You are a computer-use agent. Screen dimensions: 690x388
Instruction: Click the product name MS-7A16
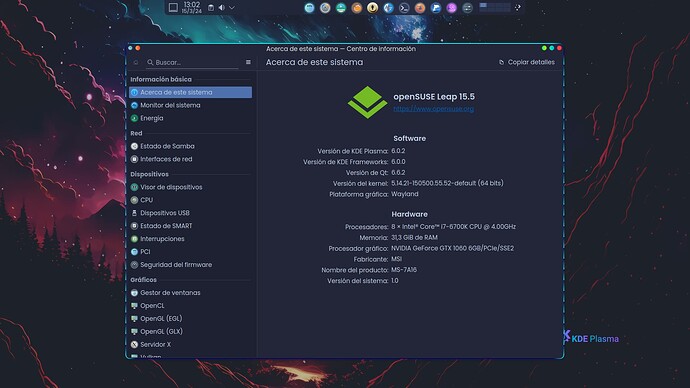point(404,270)
